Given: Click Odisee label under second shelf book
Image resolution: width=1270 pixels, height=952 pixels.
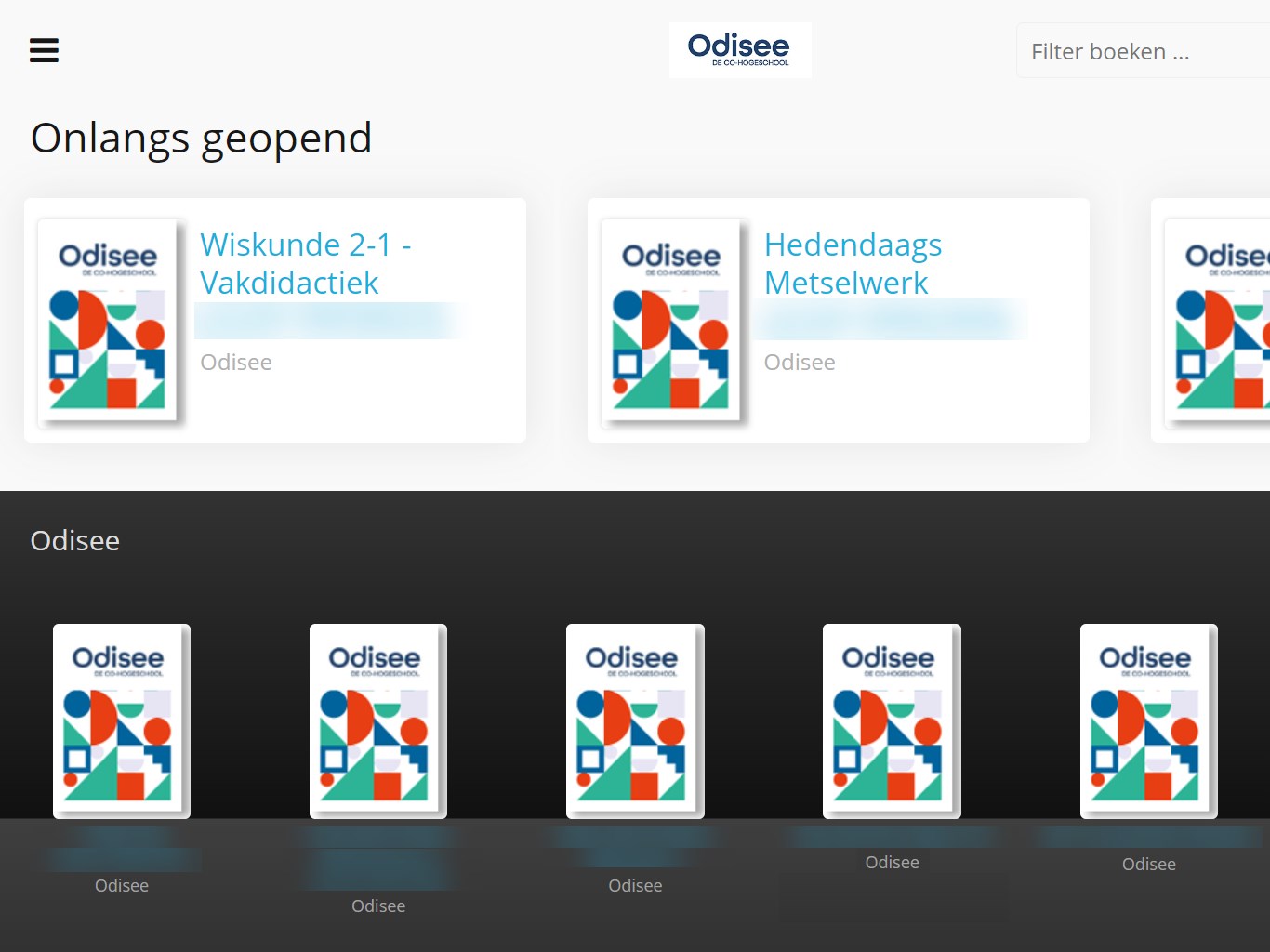Looking at the screenshot, I should click(x=378, y=906).
